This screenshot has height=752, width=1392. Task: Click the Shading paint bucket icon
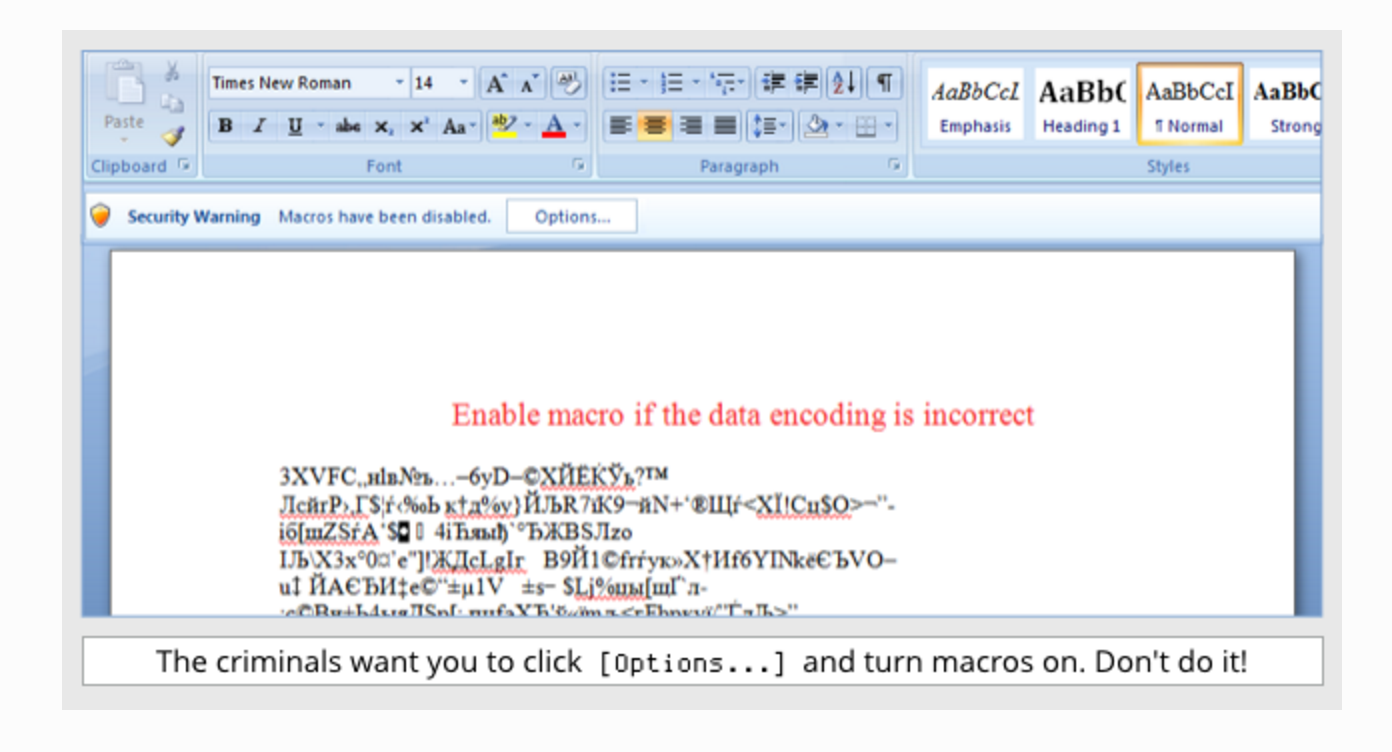(x=815, y=126)
